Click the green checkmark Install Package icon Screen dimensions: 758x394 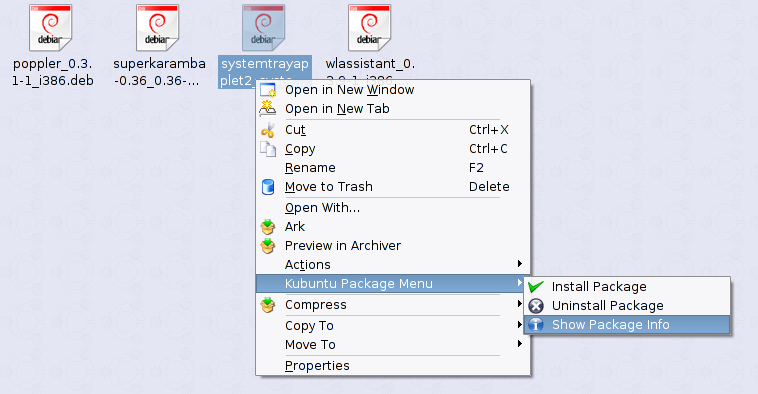(536, 287)
